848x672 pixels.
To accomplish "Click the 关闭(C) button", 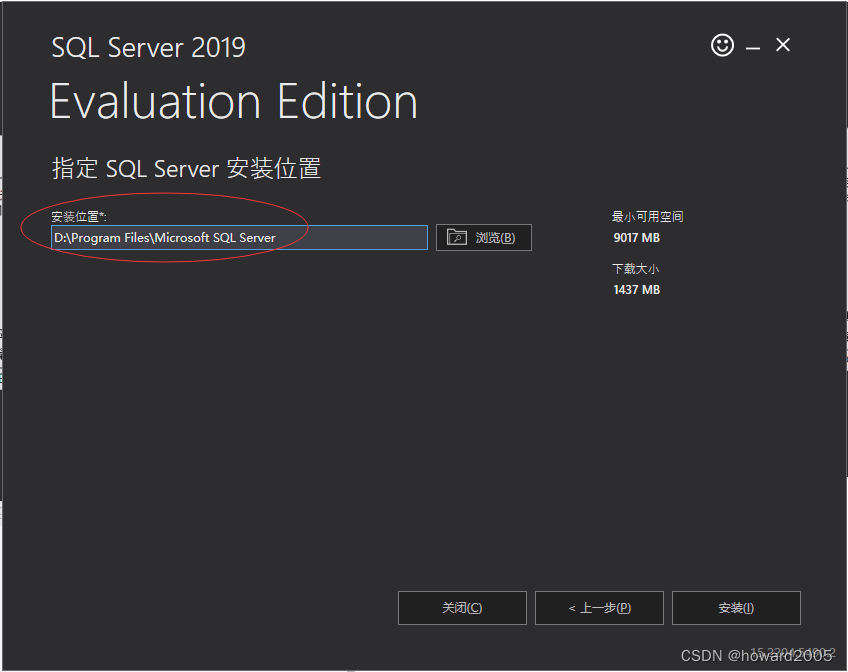I will [x=462, y=608].
